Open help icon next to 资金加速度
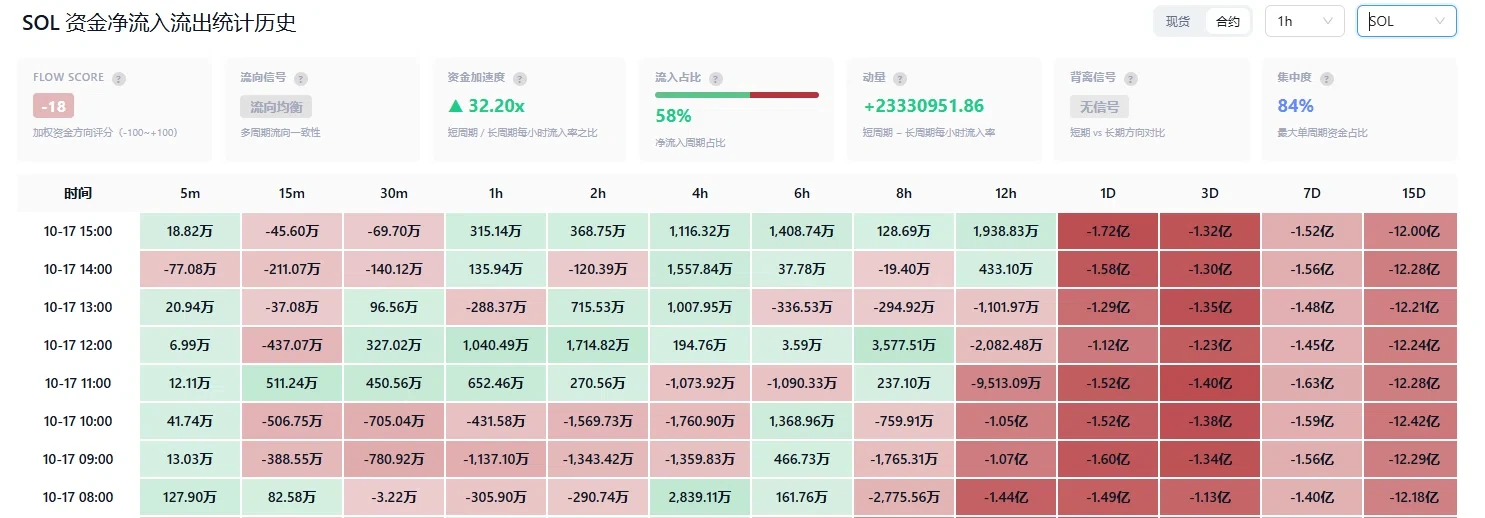The height and width of the screenshot is (518, 1485). pyautogui.click(x=520, y=78)
